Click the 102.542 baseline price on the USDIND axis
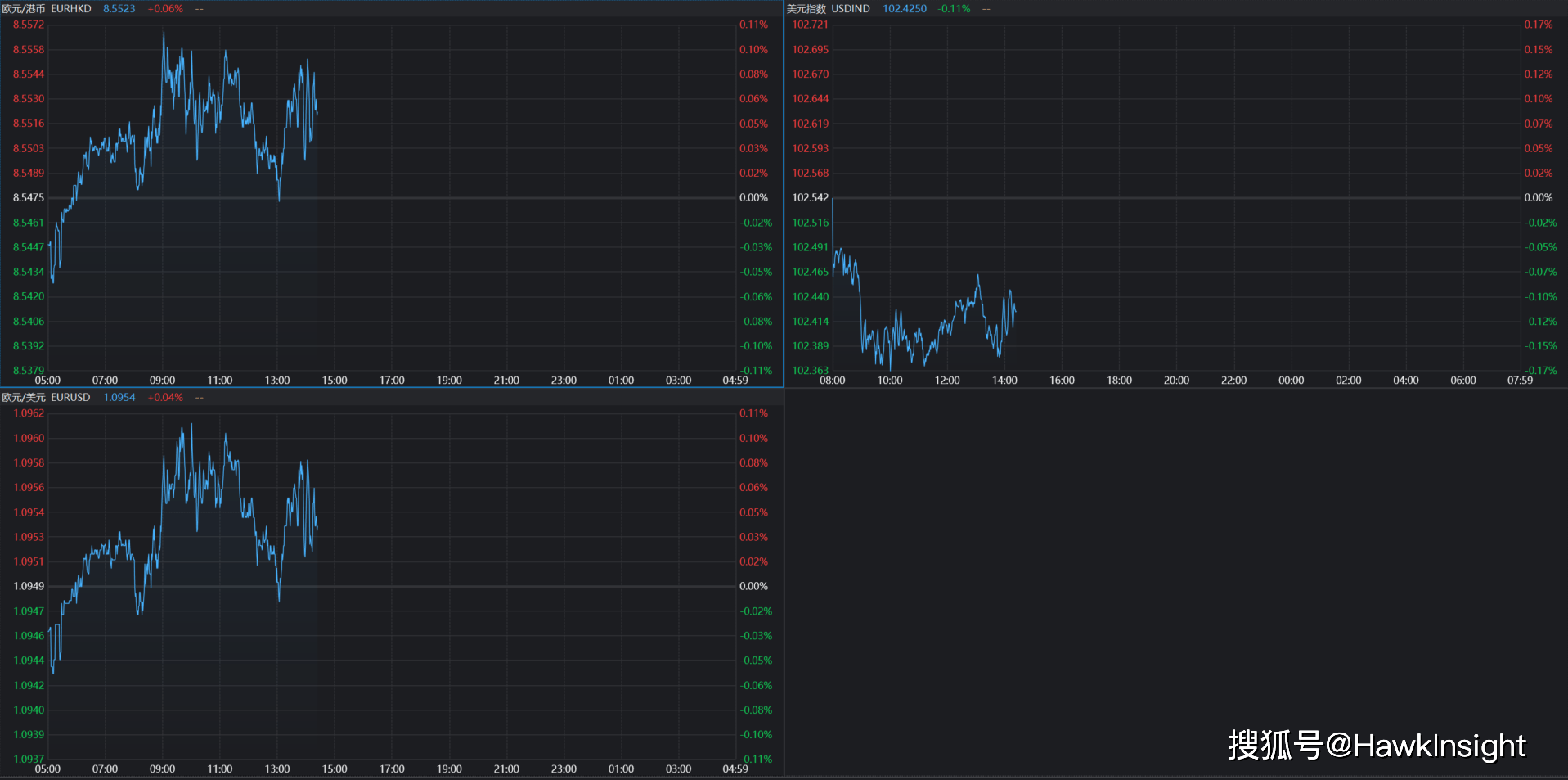The width and height of the screenshot is (1568, 780). click(x=810, y=198)
